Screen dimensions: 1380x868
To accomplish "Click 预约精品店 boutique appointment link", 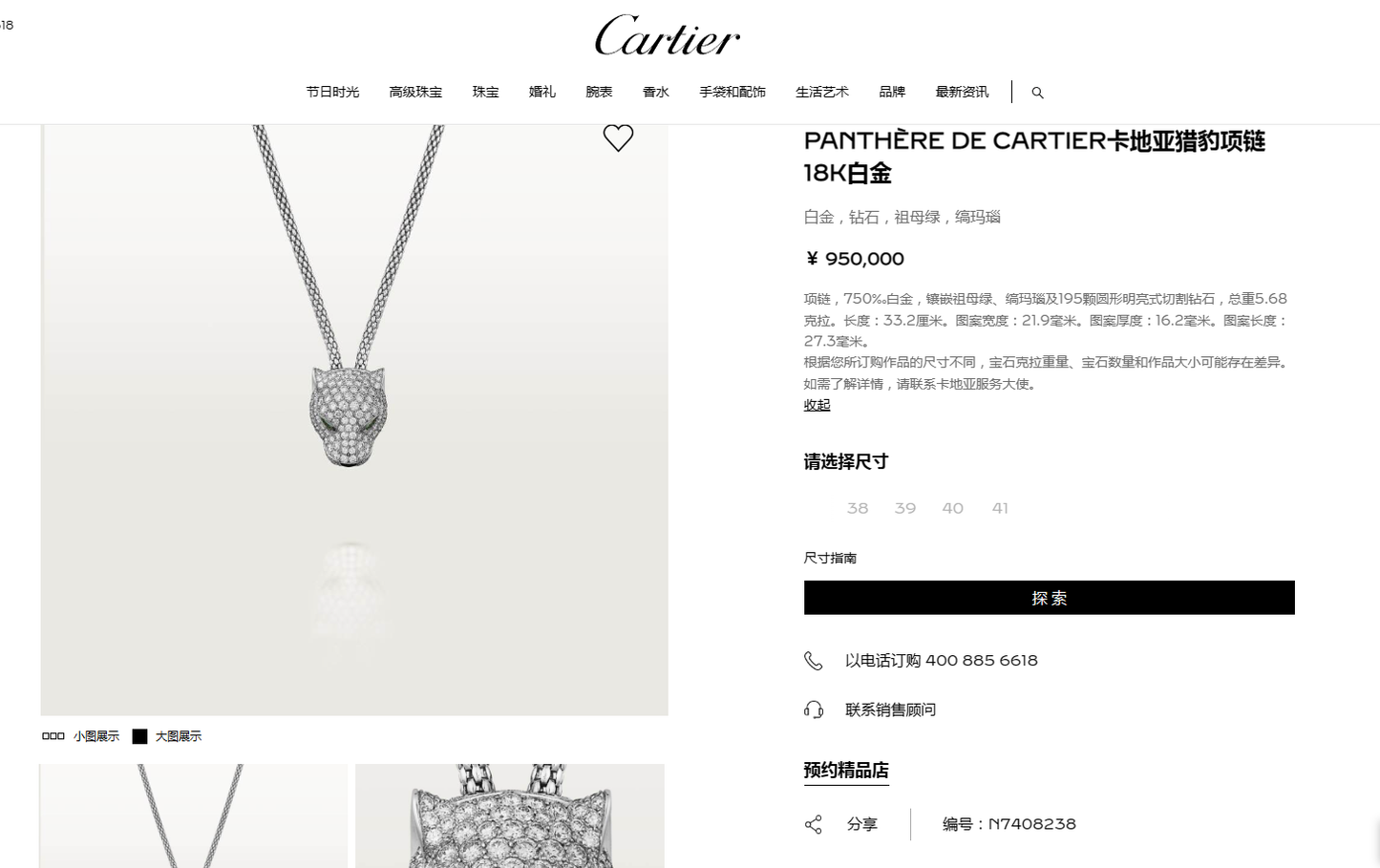I will click(x=846, y=771).
